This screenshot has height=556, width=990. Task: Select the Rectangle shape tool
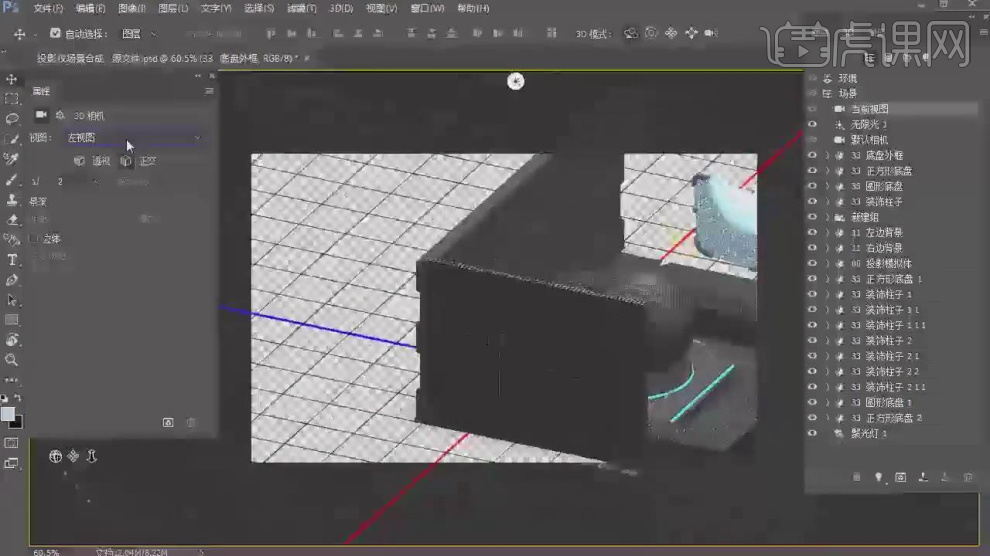point(11,320)
